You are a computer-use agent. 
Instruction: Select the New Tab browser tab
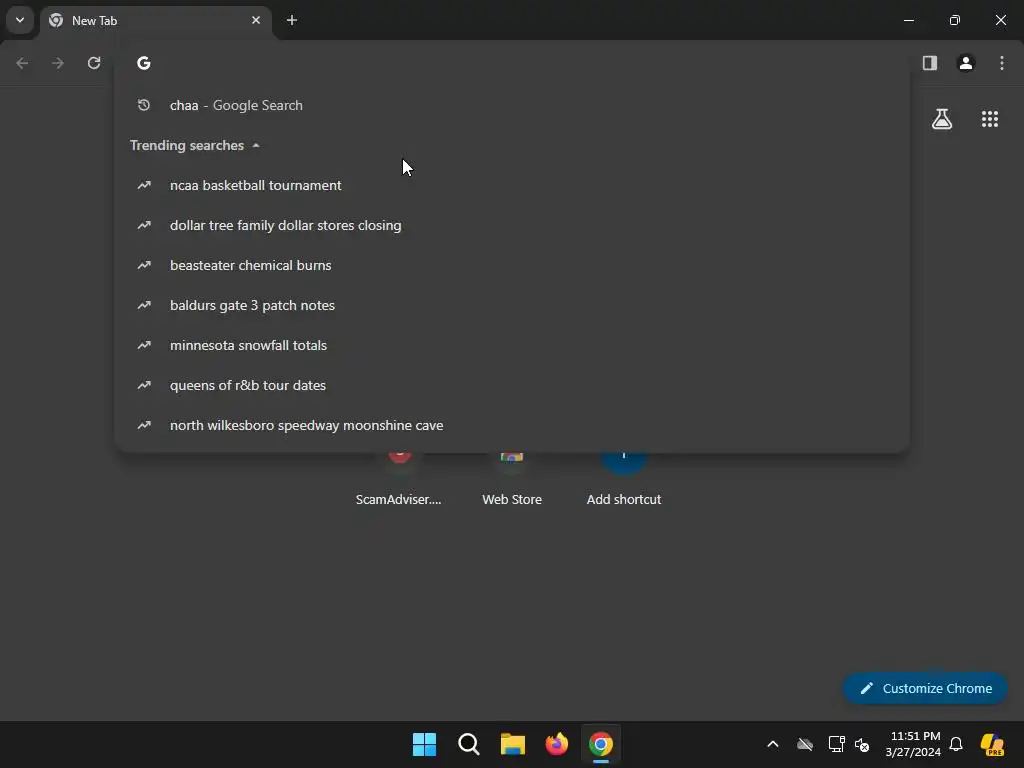[157, 20]
